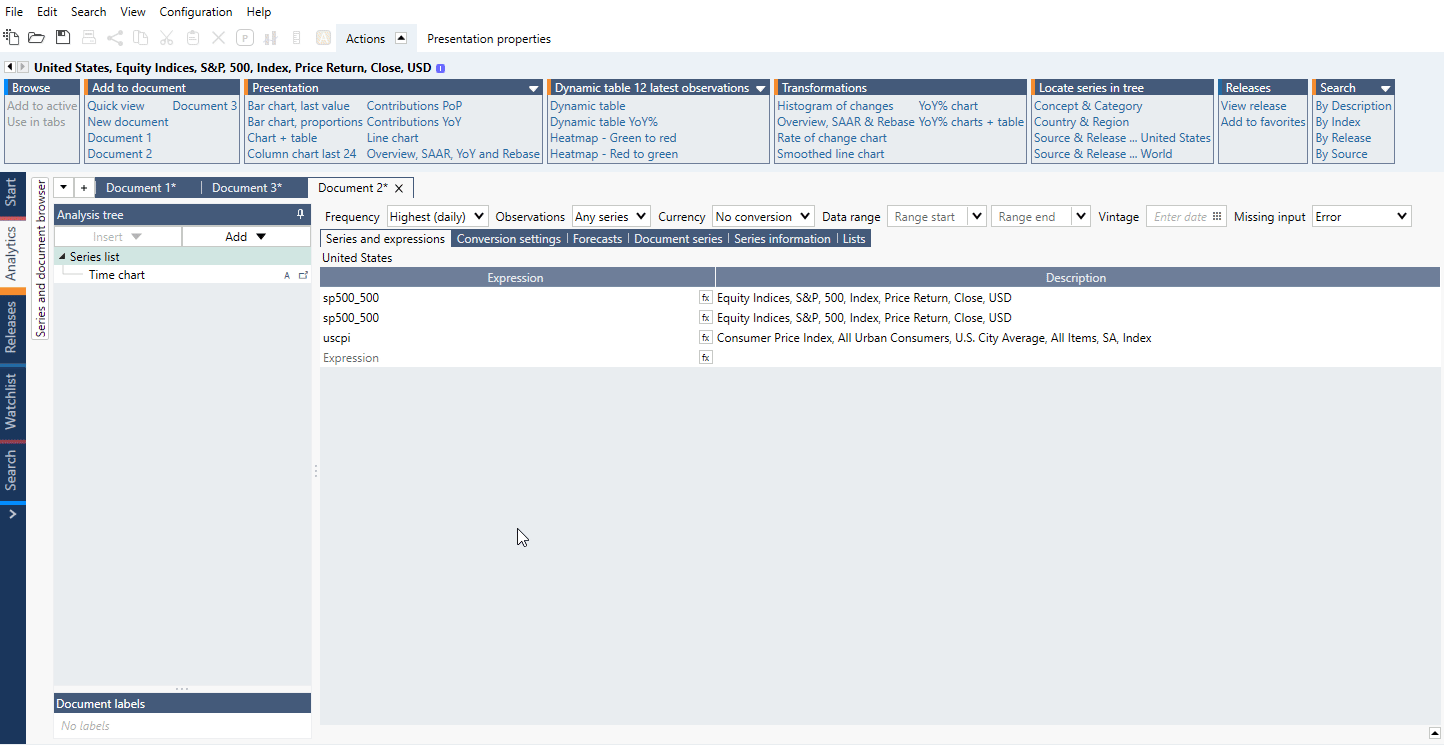Open formula editor for empty Expression row
The width and height of the screenshot is (1444, 745).
705,357
